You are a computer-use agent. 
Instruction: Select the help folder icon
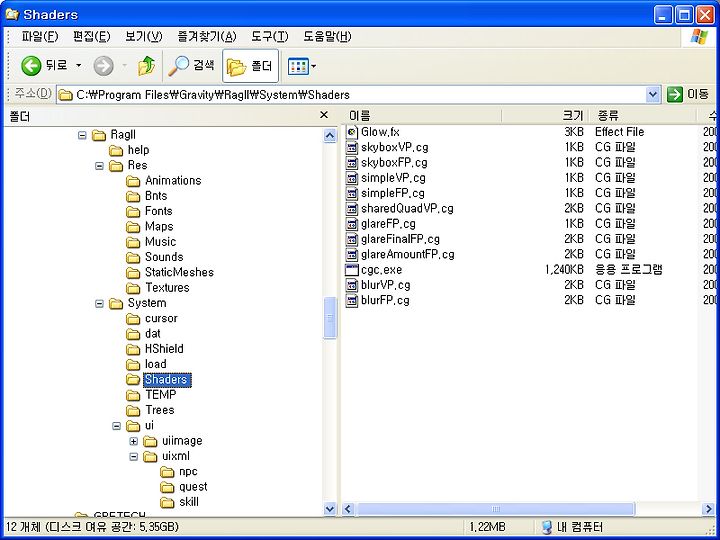(x=116, y=150)
